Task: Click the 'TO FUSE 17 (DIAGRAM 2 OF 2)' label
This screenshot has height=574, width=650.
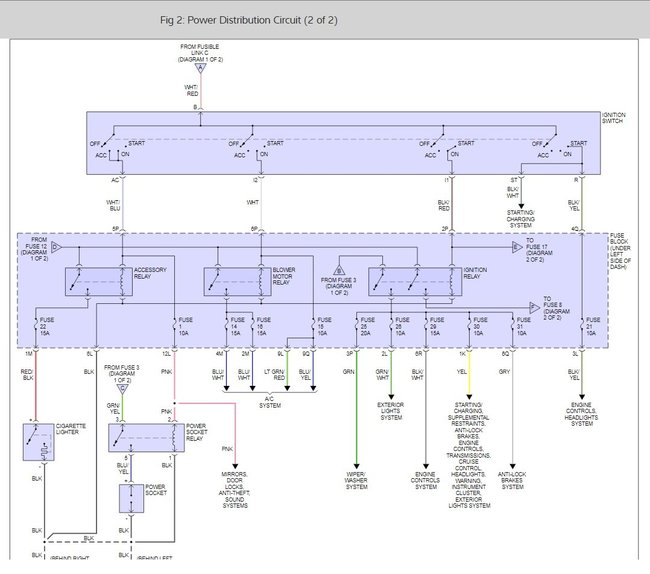Action: click(539, 250)
